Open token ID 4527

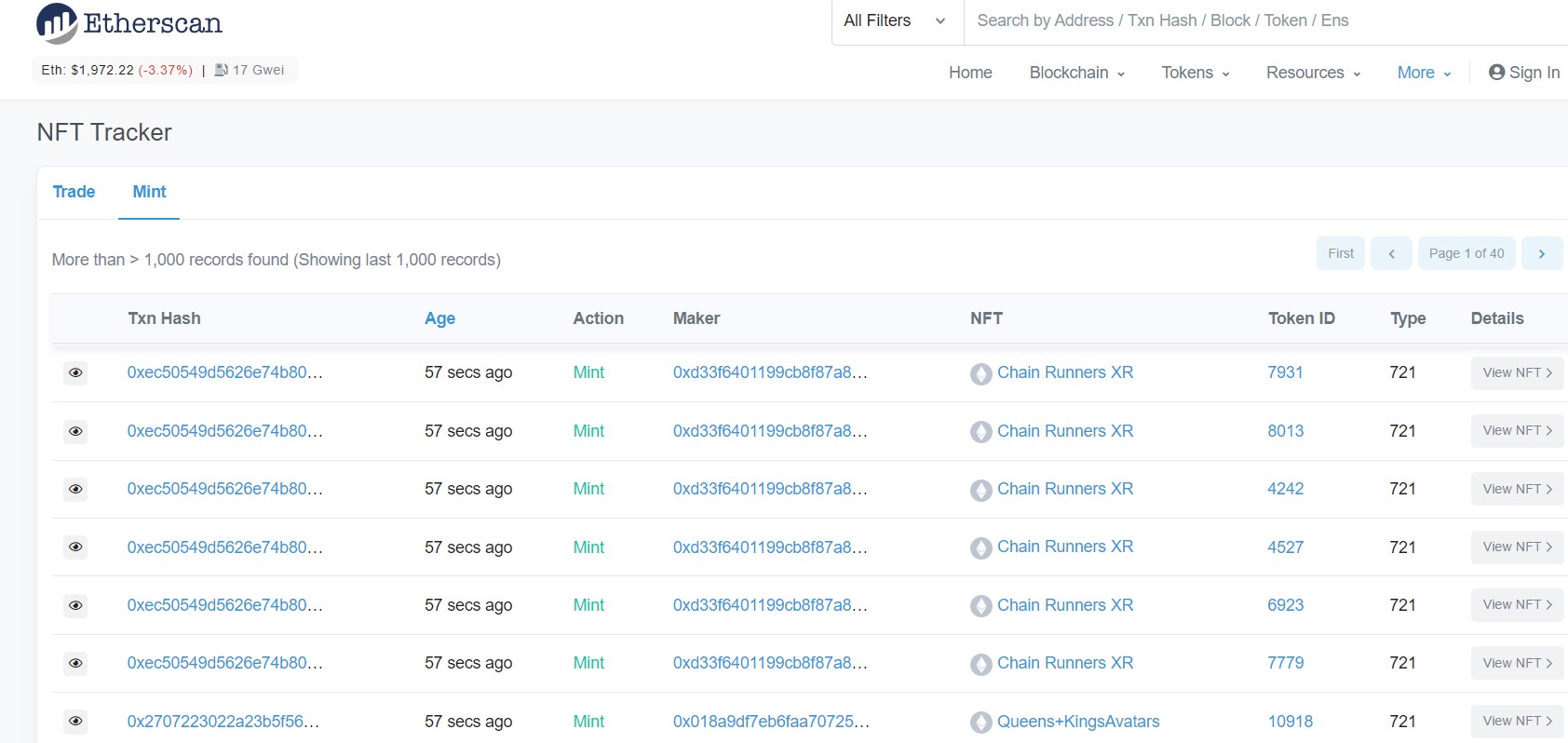point(1285,547)
